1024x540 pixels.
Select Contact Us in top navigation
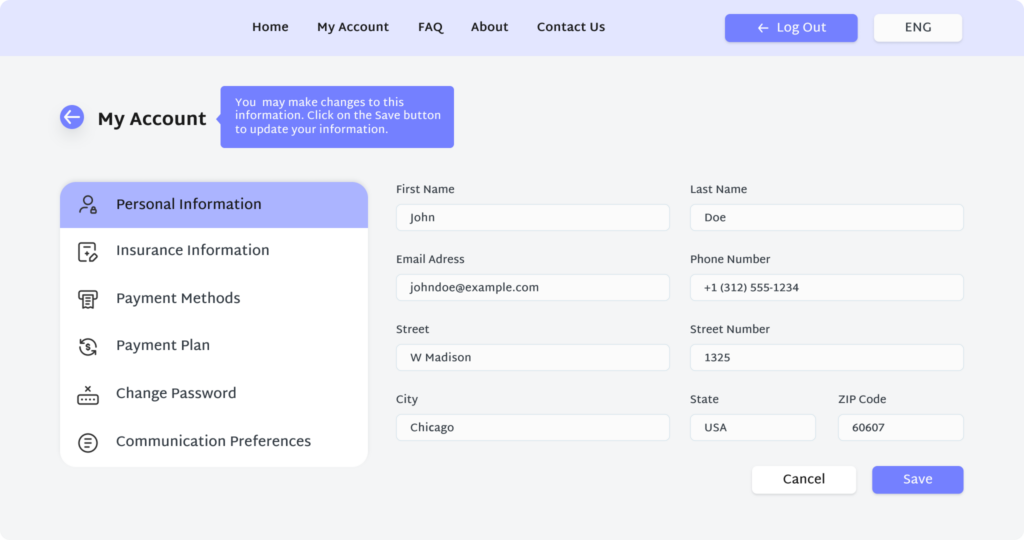[570, 27]
